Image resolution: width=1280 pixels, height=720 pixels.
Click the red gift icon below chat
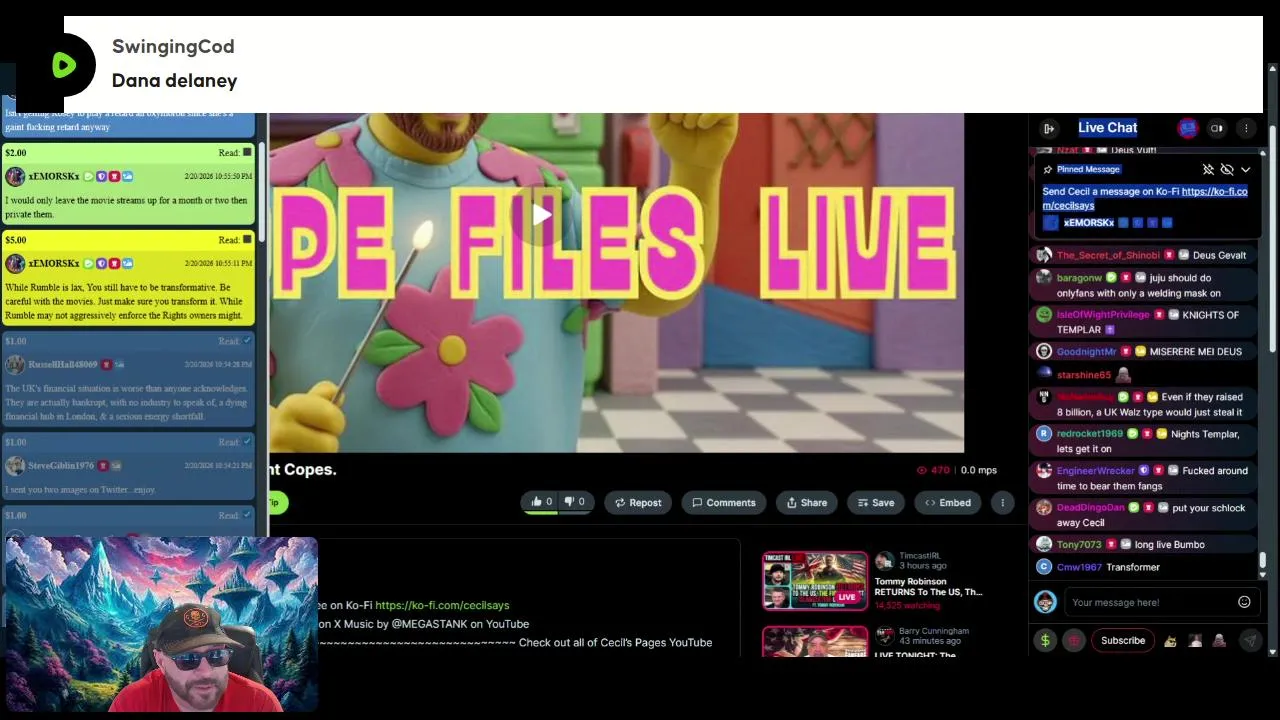coord(1074,640)
